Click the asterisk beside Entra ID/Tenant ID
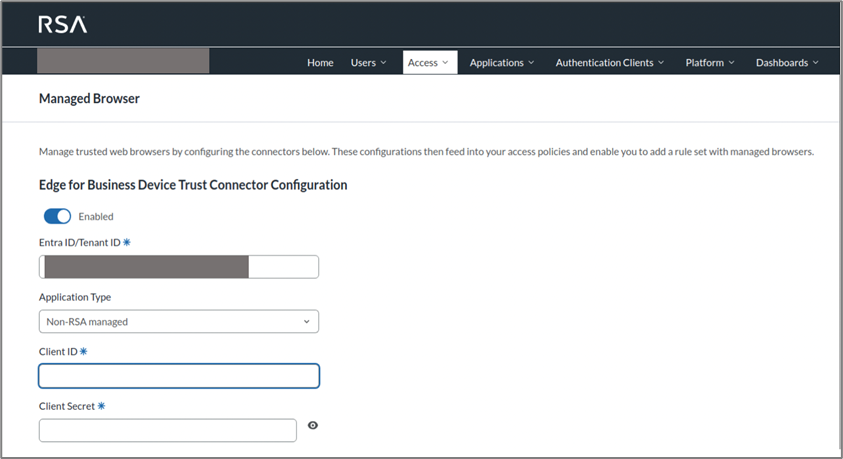This screenshot has width=843, height=459. pos(127,243)
